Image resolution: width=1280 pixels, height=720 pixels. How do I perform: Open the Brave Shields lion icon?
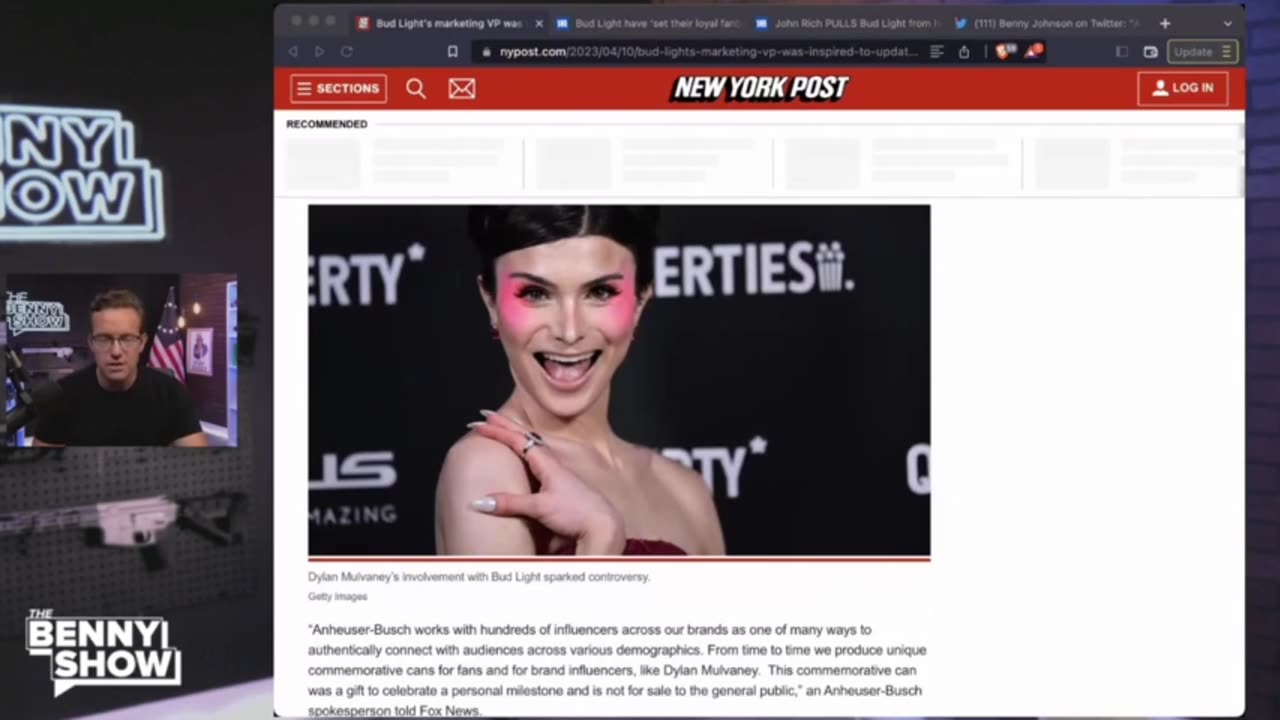point(1004,51)
